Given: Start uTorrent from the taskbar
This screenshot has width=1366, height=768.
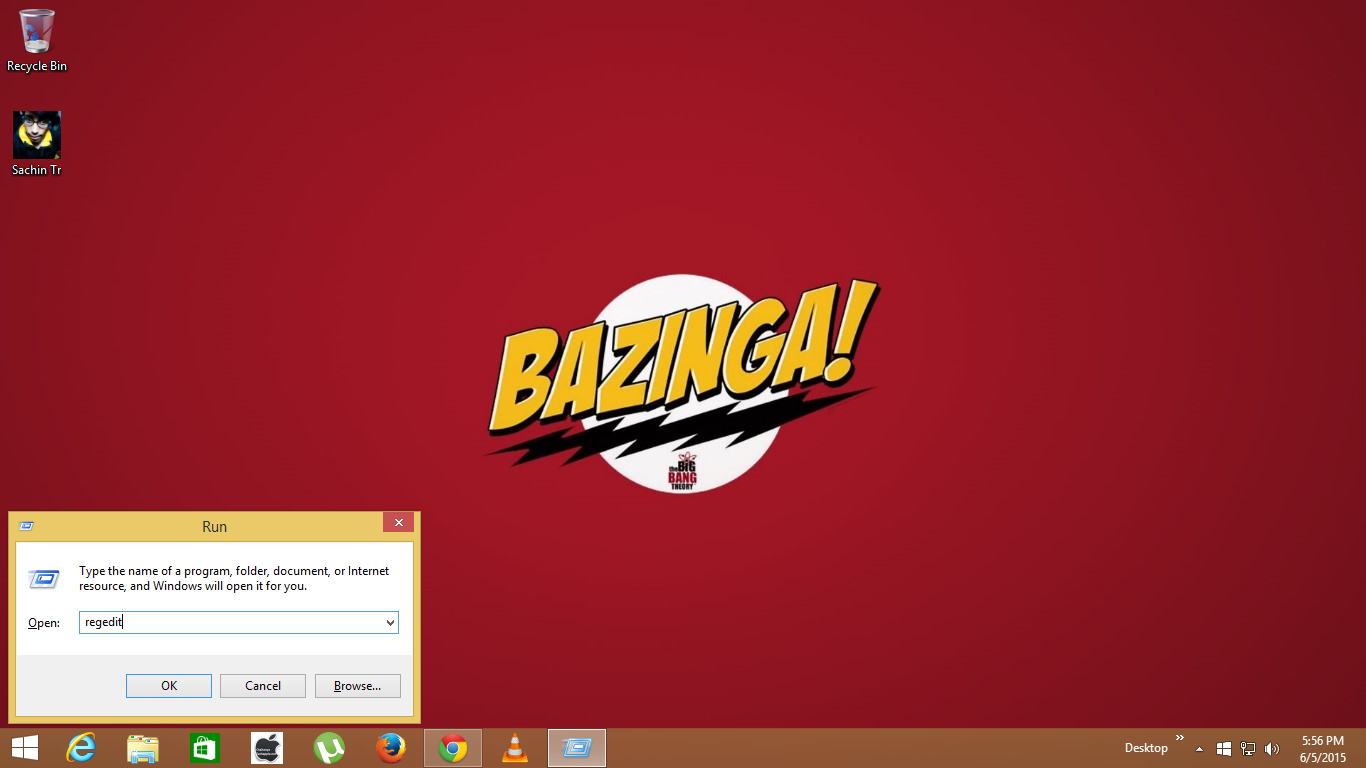Looking at the screenshot, I should coord(328,747).
